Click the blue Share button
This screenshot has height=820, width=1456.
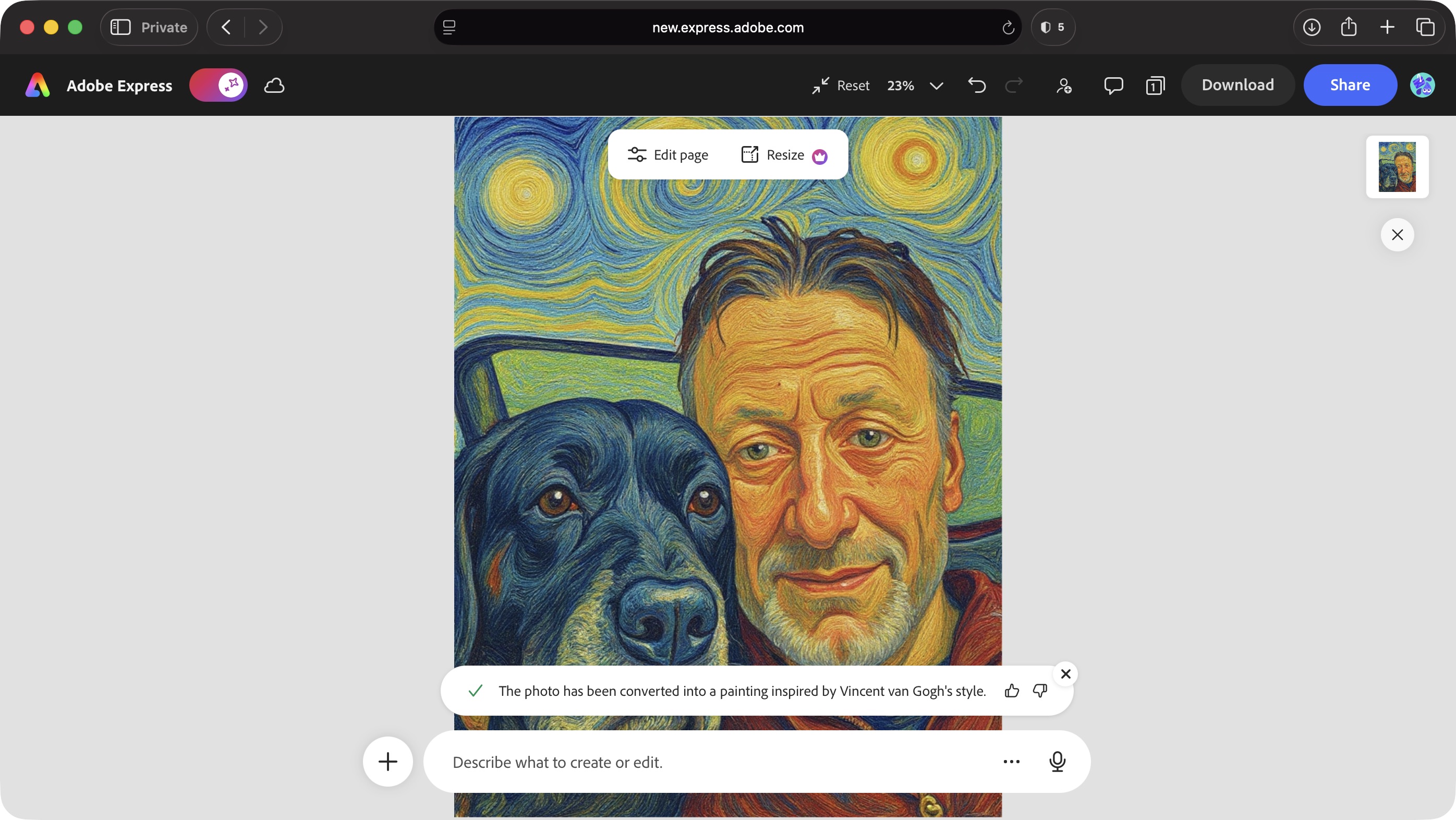(x=1350, y=85)
